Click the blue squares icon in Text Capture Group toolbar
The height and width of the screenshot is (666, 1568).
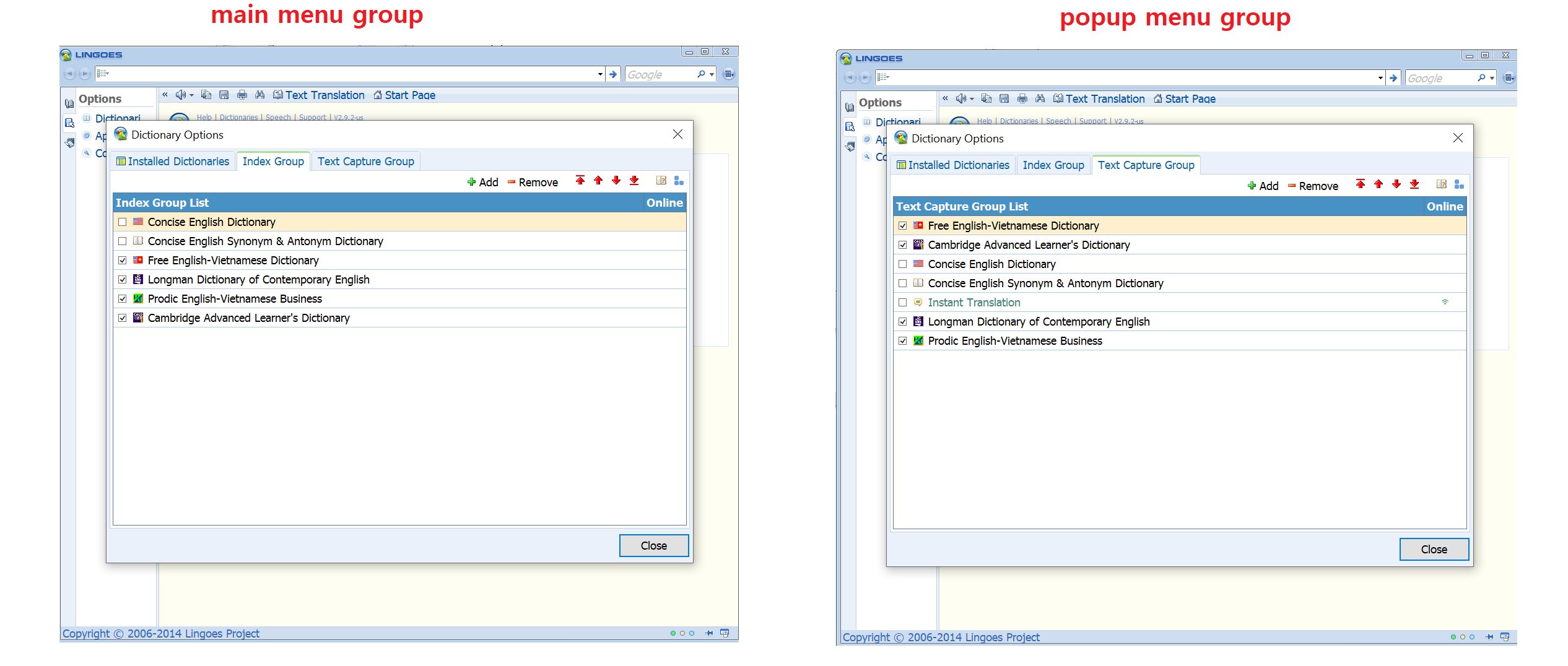[x=1459, y=184]
